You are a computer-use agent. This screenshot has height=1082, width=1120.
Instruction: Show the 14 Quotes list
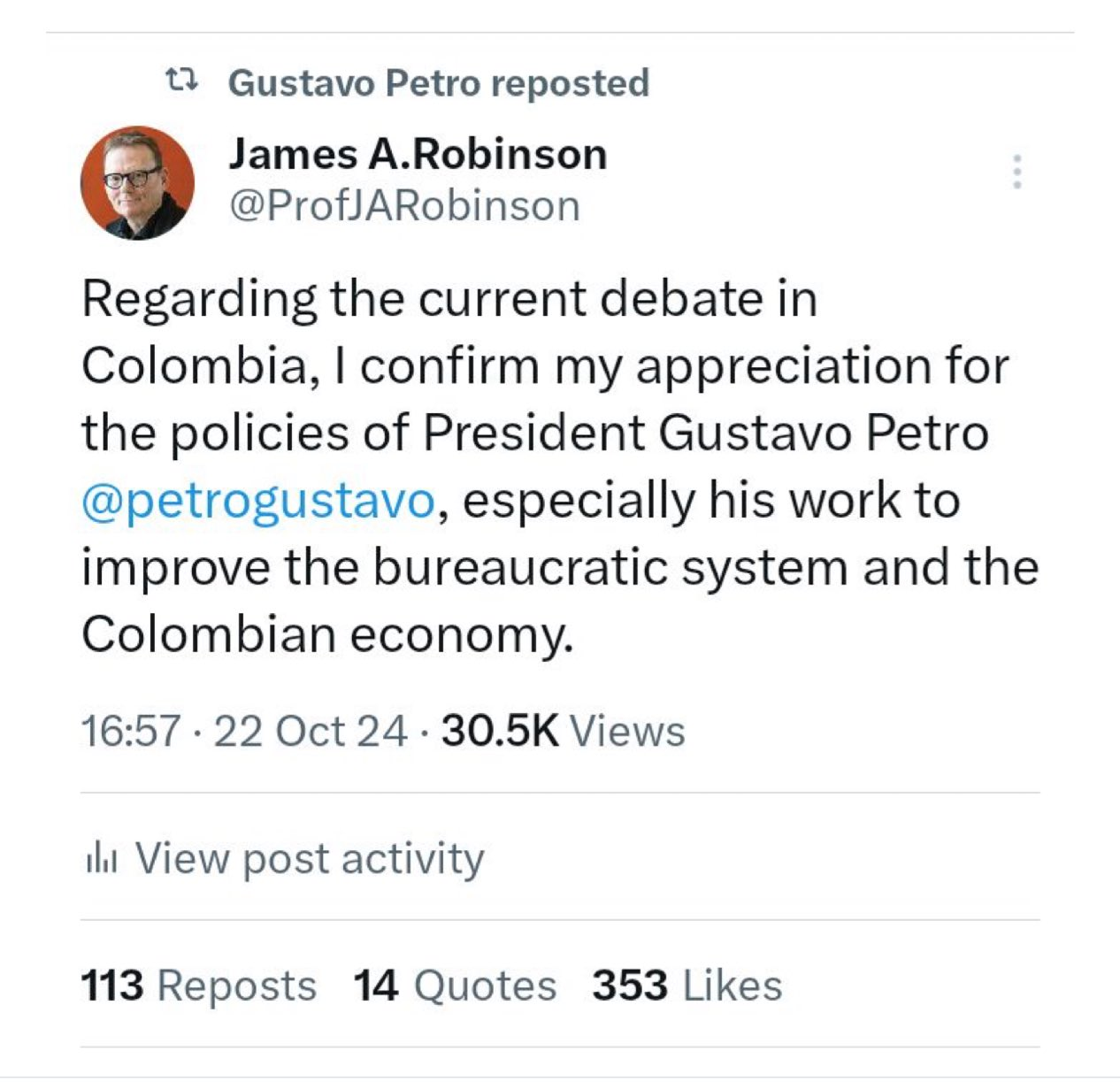click(455, 986)
